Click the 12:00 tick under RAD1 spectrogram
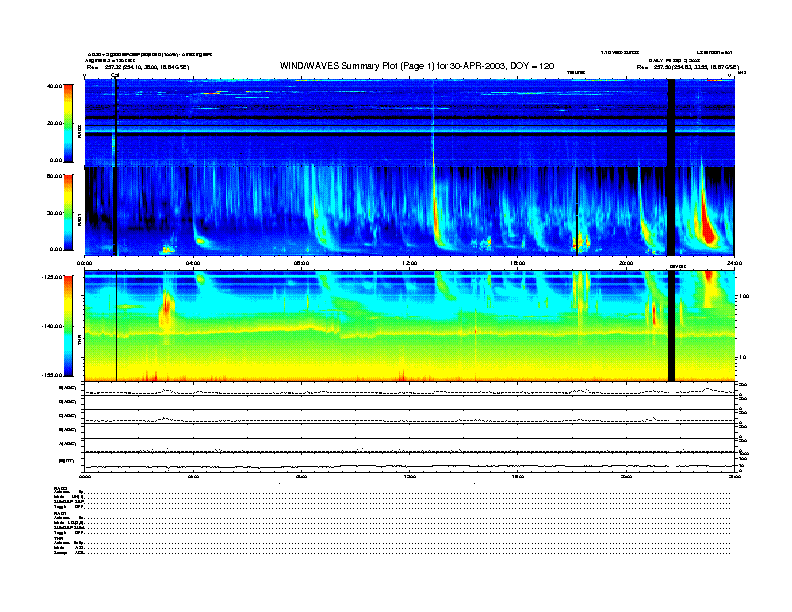The image size is (792, 612). [x=409, y=263]
